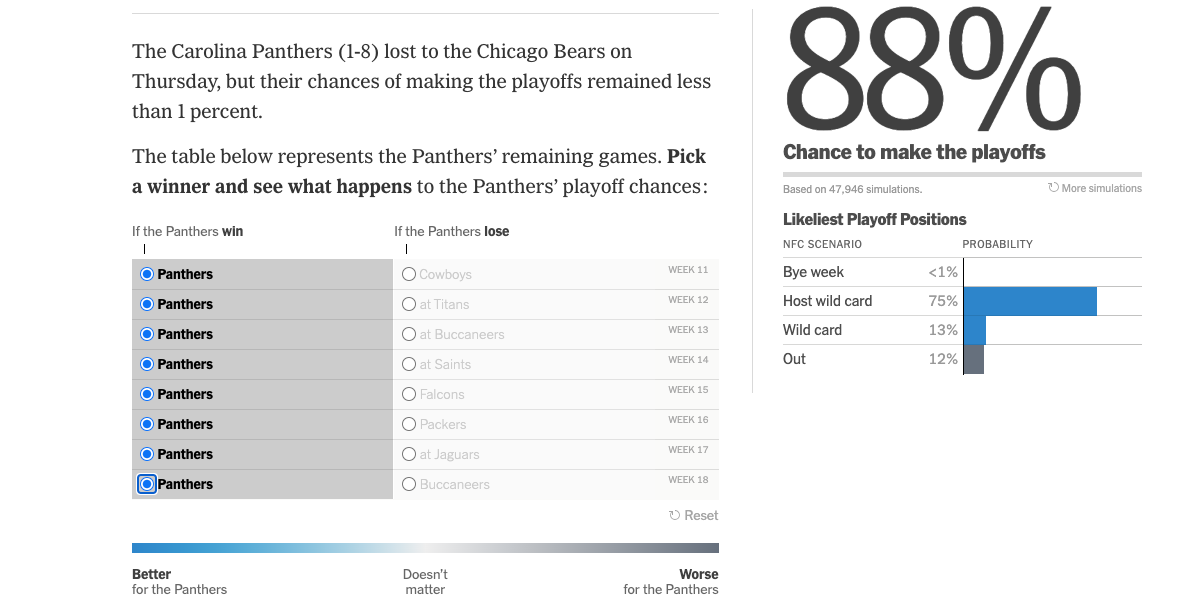Select Panthers to win Week 11
Screen dimensions: 1183x610
(x=147, y=273)
